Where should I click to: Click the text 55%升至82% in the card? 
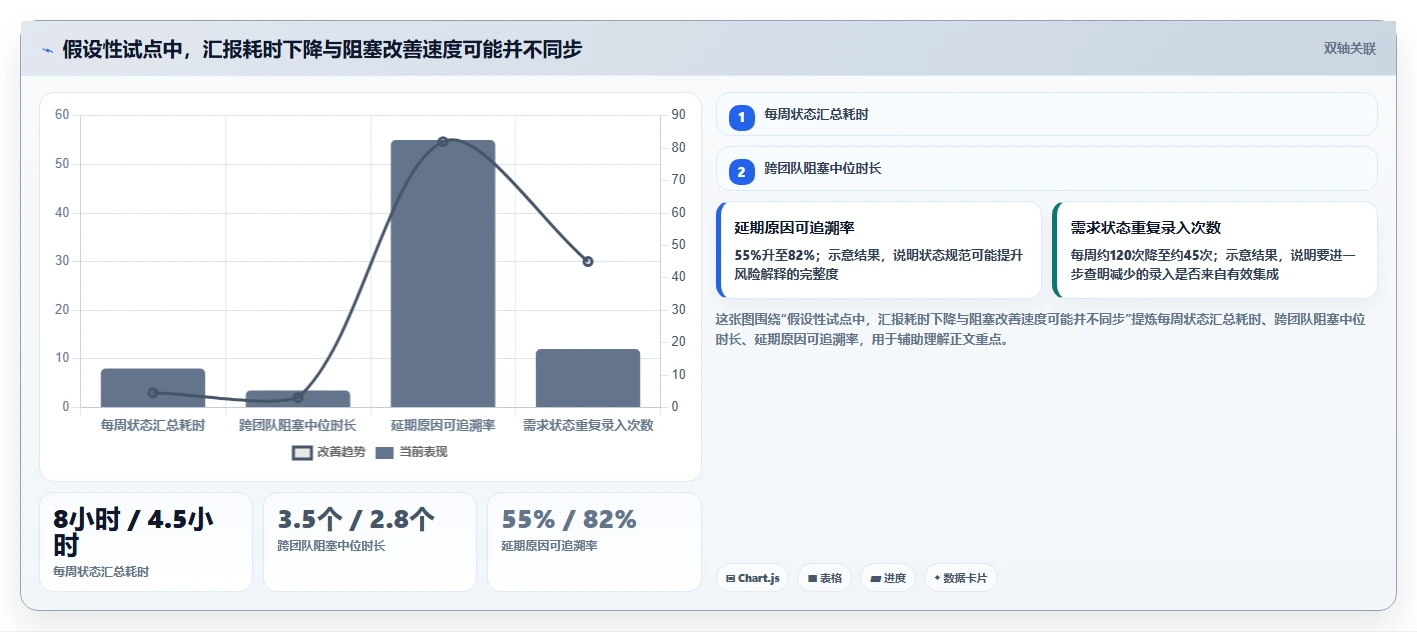coord(774,255)
